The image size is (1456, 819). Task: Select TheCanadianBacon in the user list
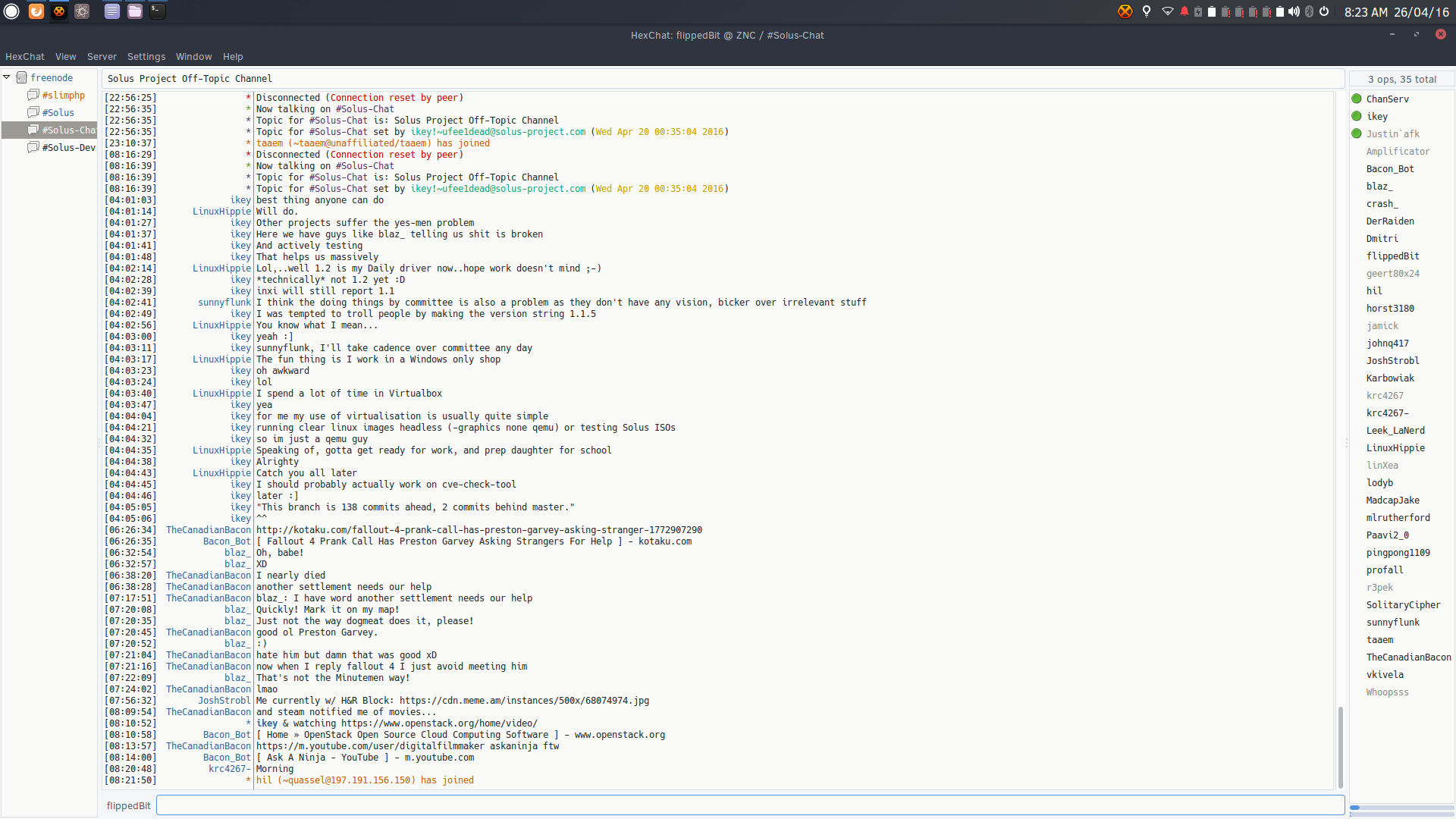[1409, 657]
